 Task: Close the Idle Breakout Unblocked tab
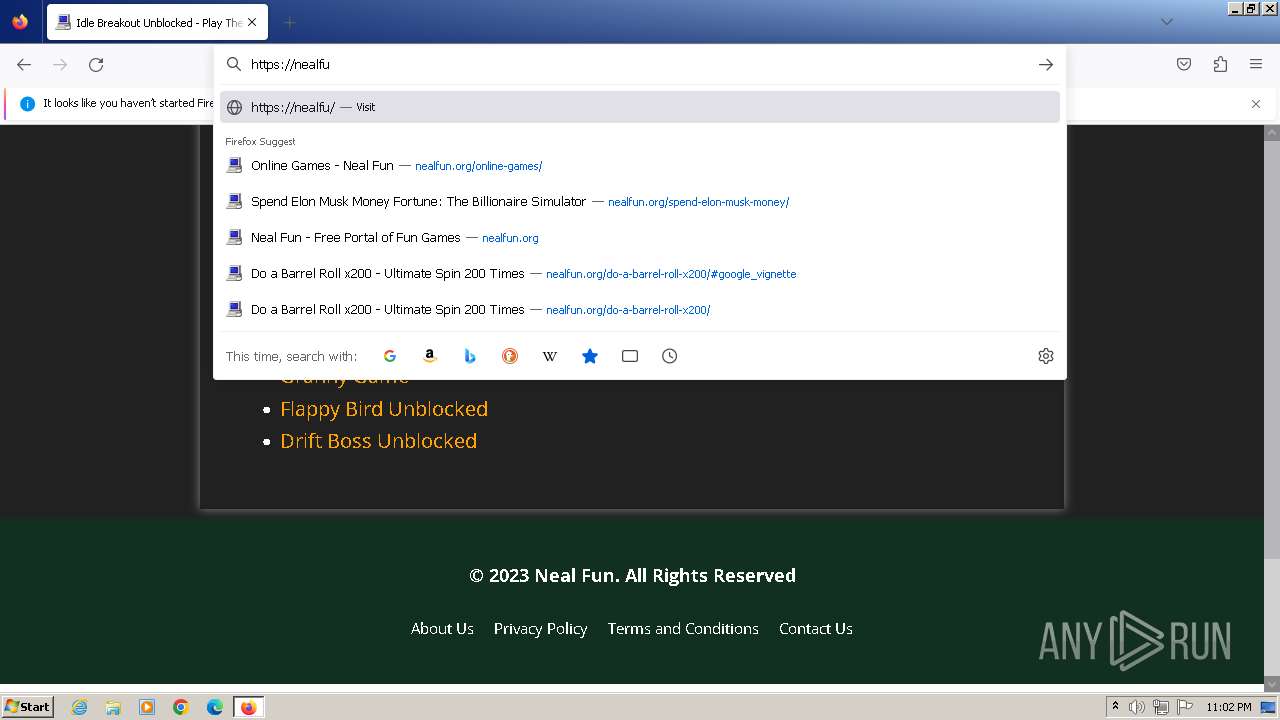click(252, 22)
